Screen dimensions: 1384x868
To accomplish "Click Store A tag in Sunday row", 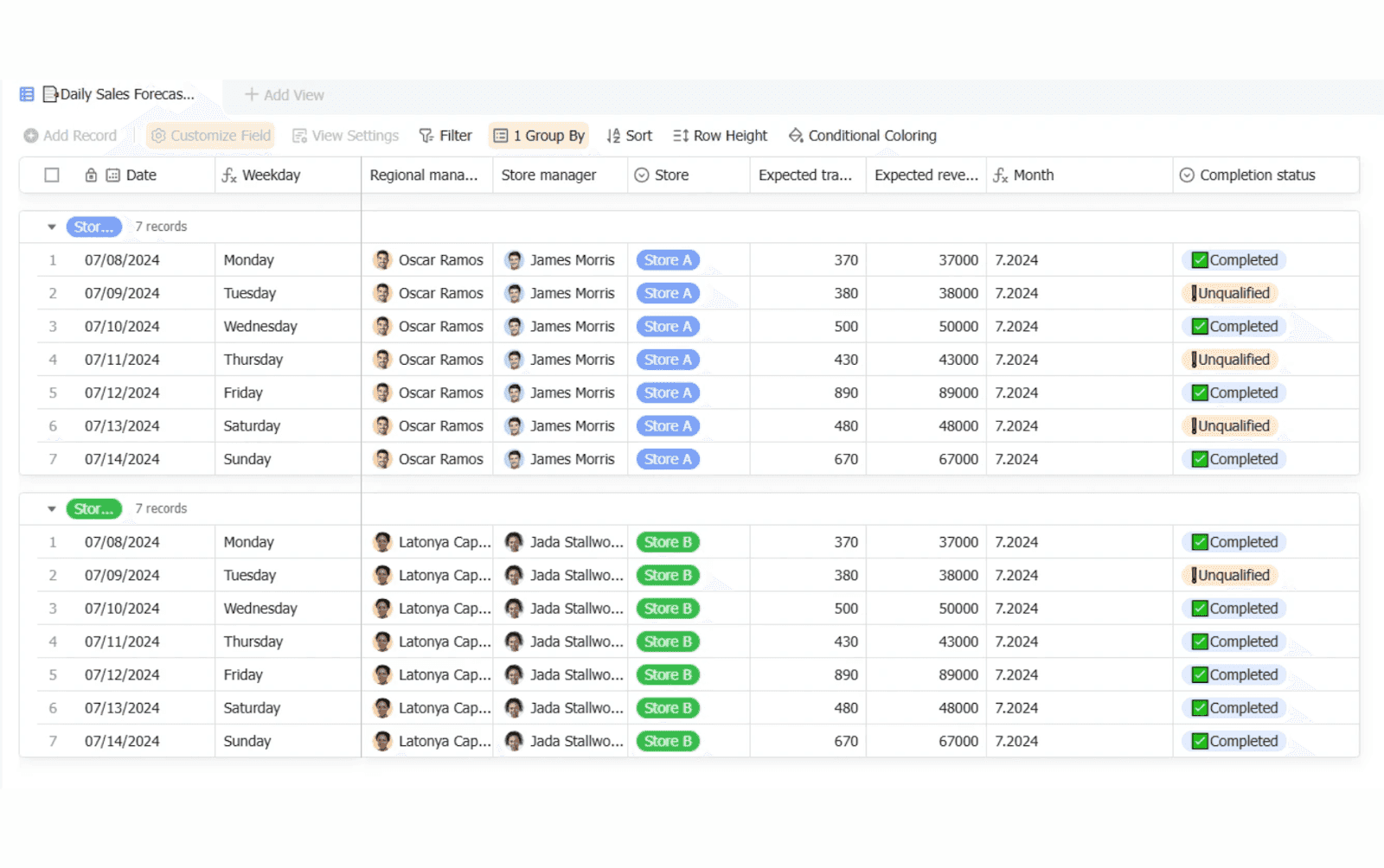I will (668, 460).
